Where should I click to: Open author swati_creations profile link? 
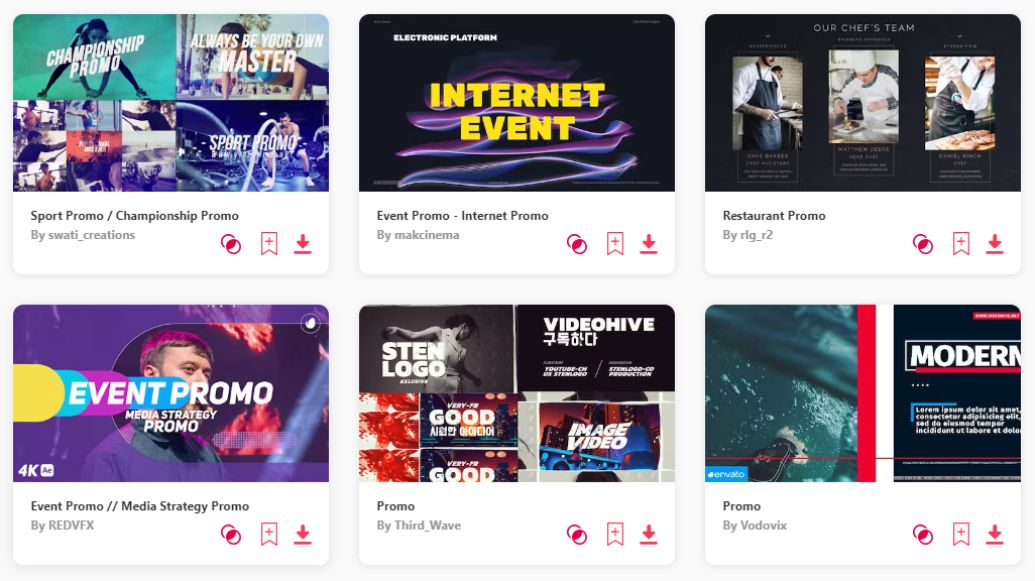coord(91,235)
